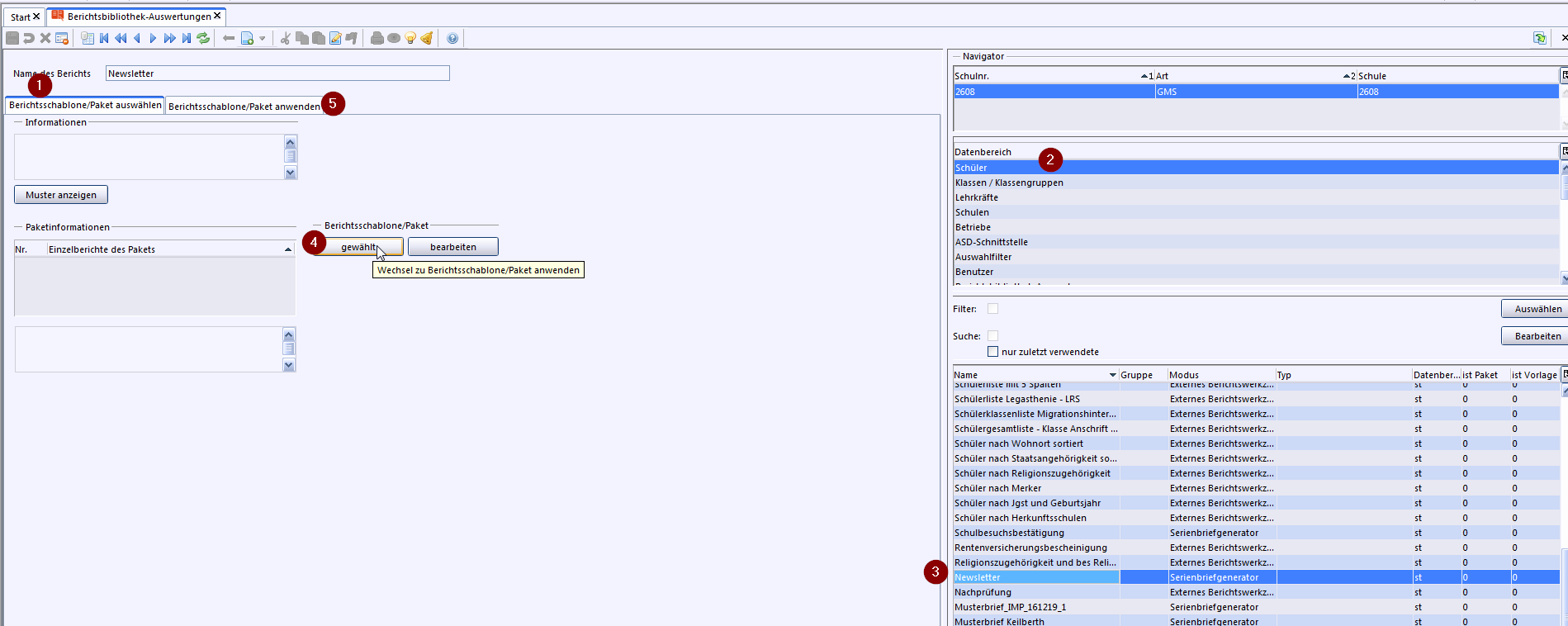
Task: Click scroll-down arrow of Datenbereich list
Action: click(1564, 279)
